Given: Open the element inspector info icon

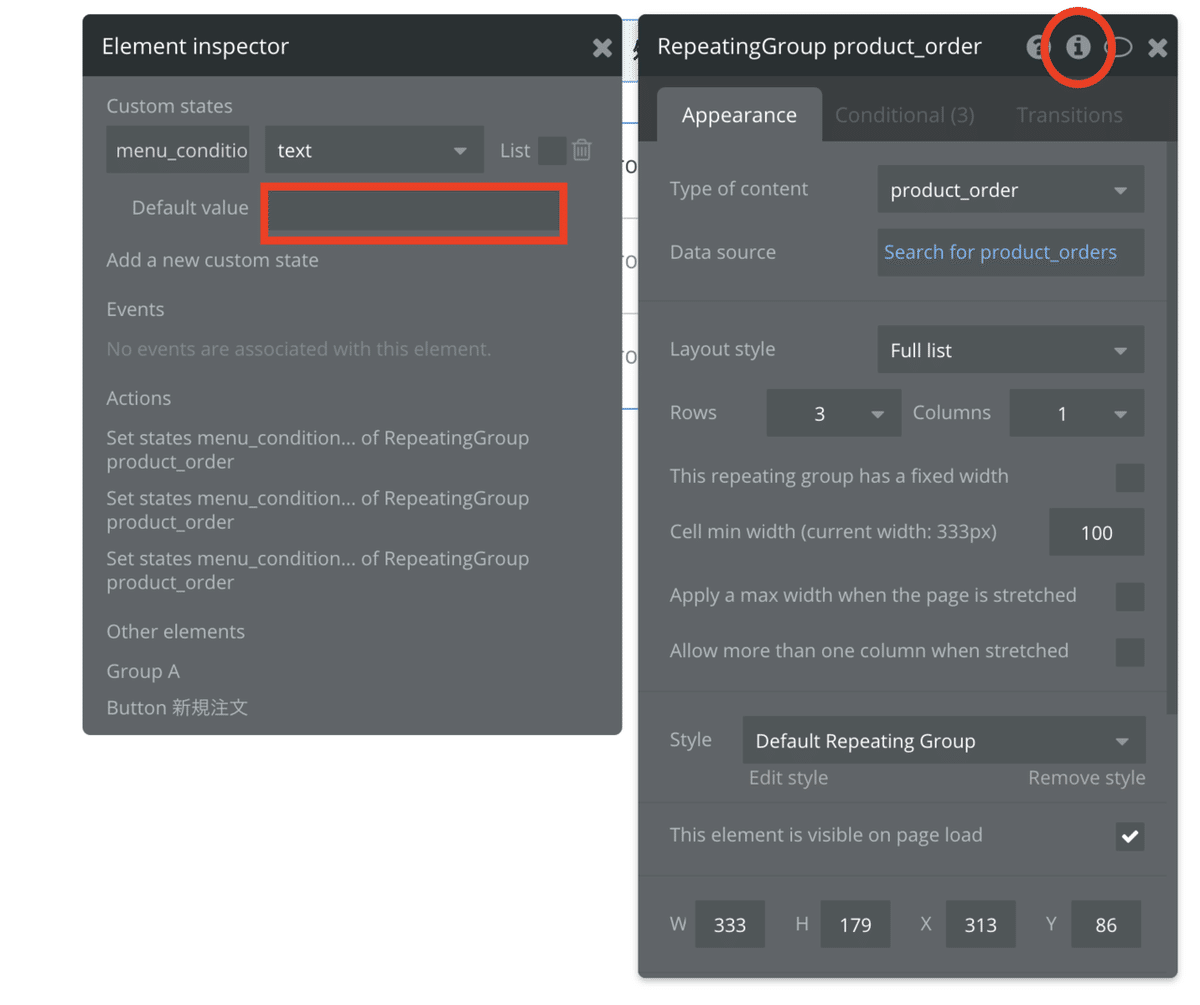Looking at the screenshot, I should 1077,47.
